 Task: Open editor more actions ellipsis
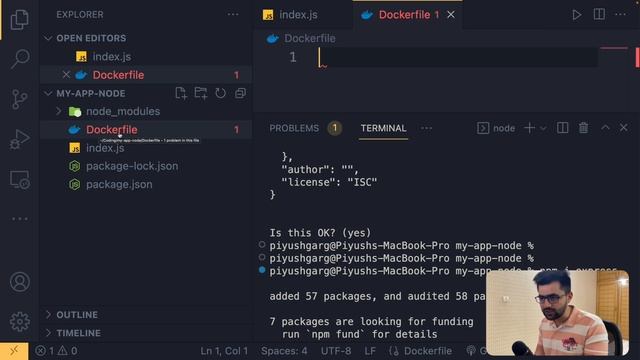620,14
